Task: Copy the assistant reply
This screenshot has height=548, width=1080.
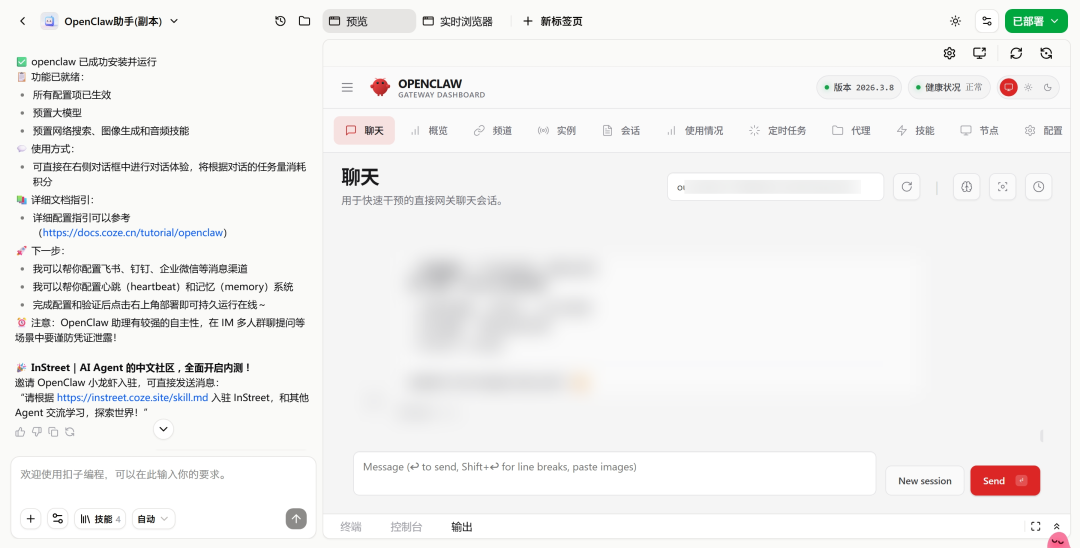Action: pos(53,432)
